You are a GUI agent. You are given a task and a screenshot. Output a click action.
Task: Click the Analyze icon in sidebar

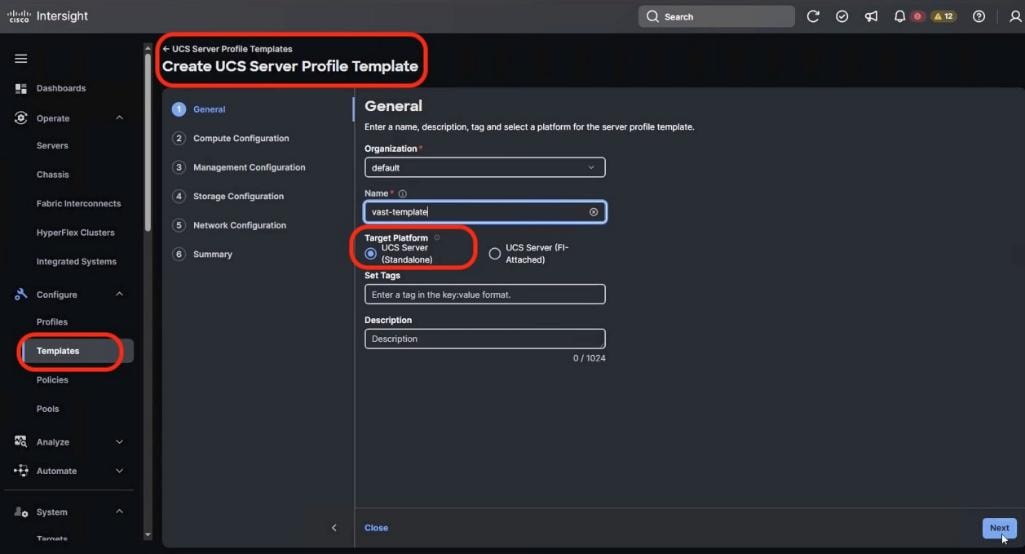(21, 441)
